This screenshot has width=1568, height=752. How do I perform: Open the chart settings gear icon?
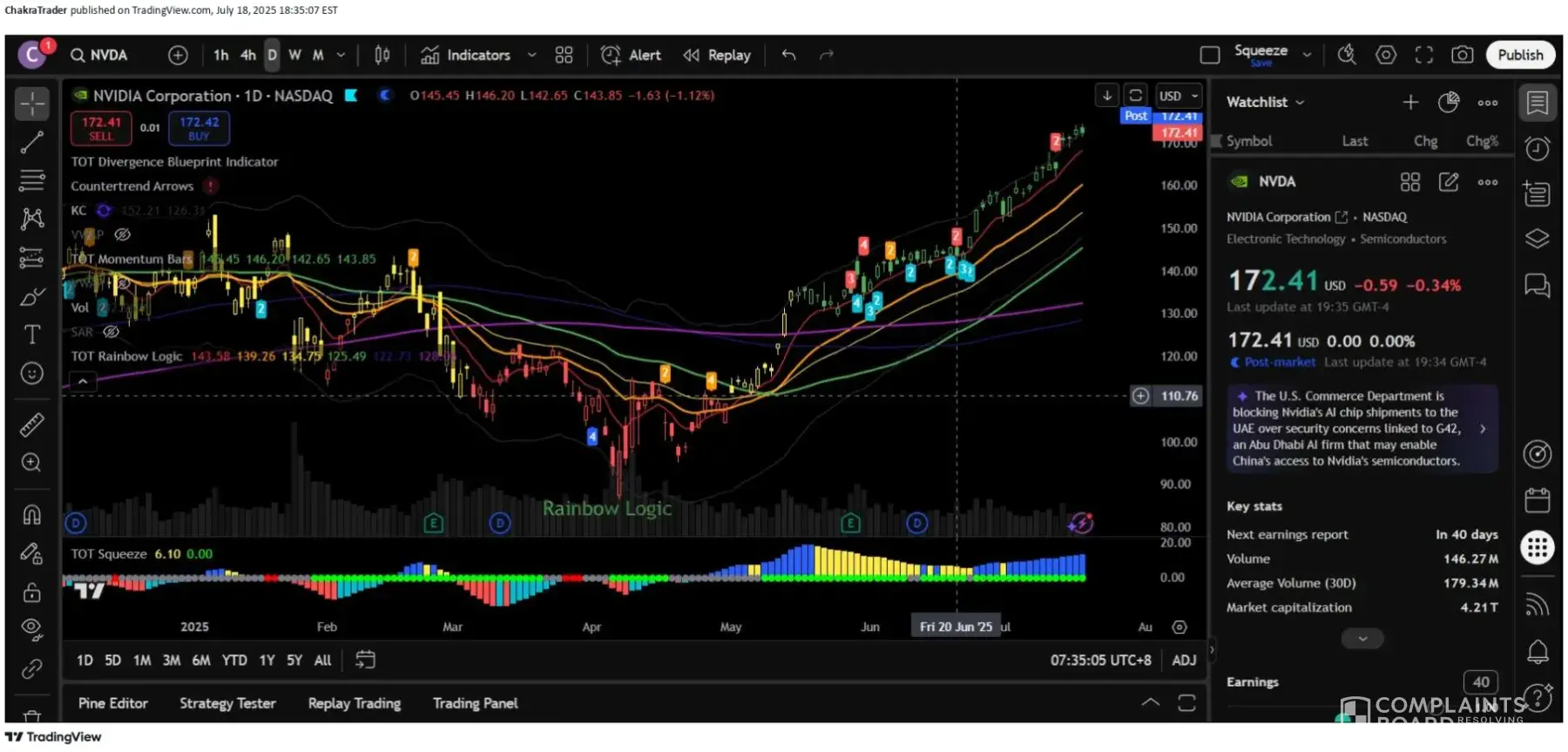pyautogui.click(x=1385, y=55)
